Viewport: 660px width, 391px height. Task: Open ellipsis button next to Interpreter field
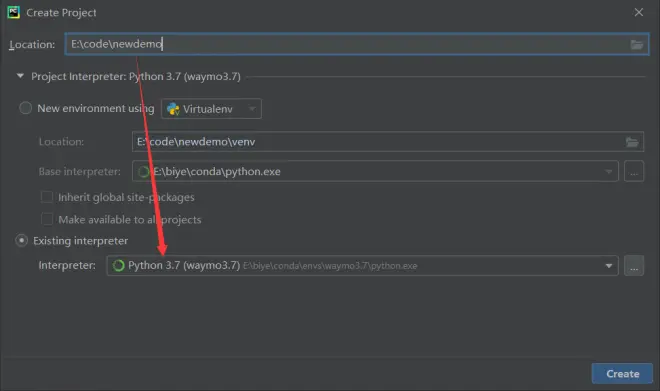(x=634, y=266)
